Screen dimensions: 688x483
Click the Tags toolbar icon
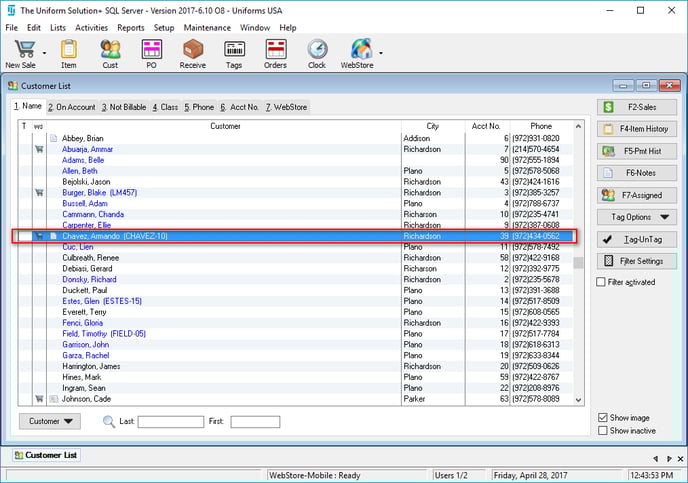[235, 49]
